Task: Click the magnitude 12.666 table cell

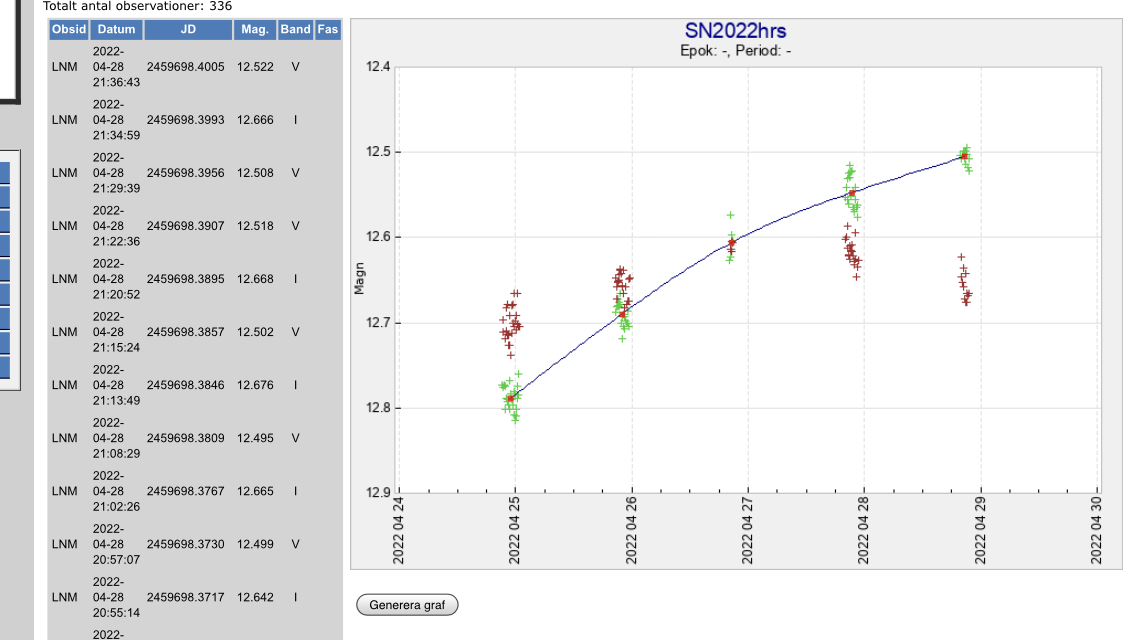Action: pyautogui.click(x=255, y=120)
